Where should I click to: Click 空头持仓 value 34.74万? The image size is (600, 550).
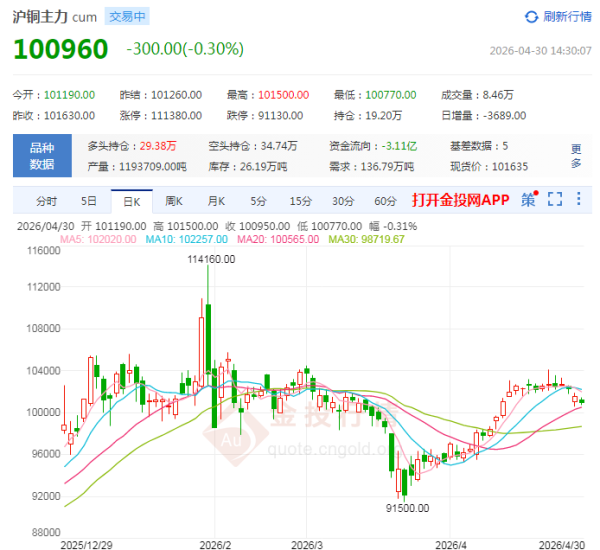(279, 146)
